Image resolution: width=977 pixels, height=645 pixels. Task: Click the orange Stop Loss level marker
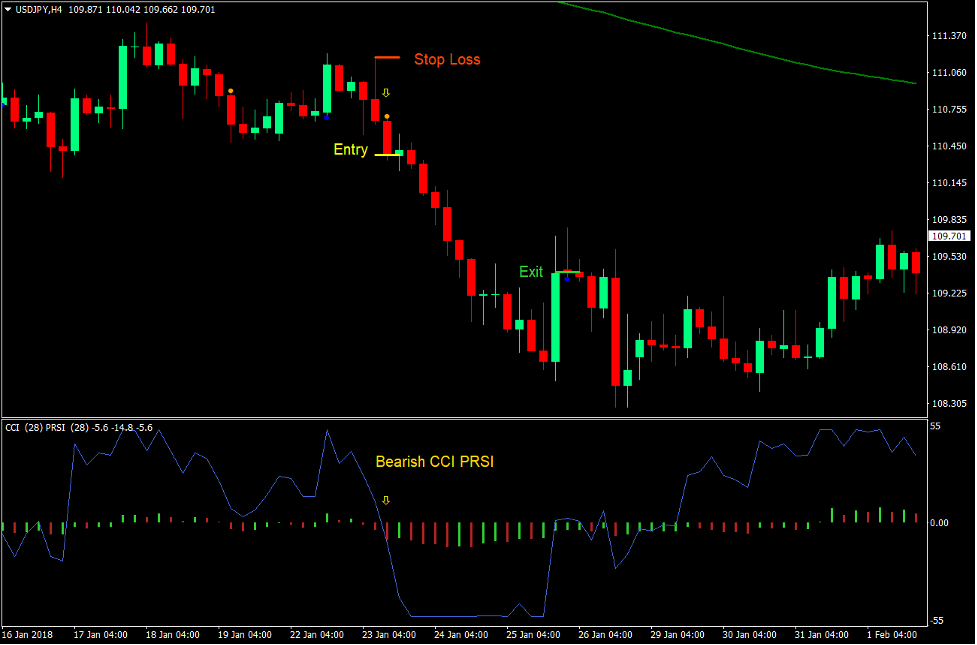386,56
